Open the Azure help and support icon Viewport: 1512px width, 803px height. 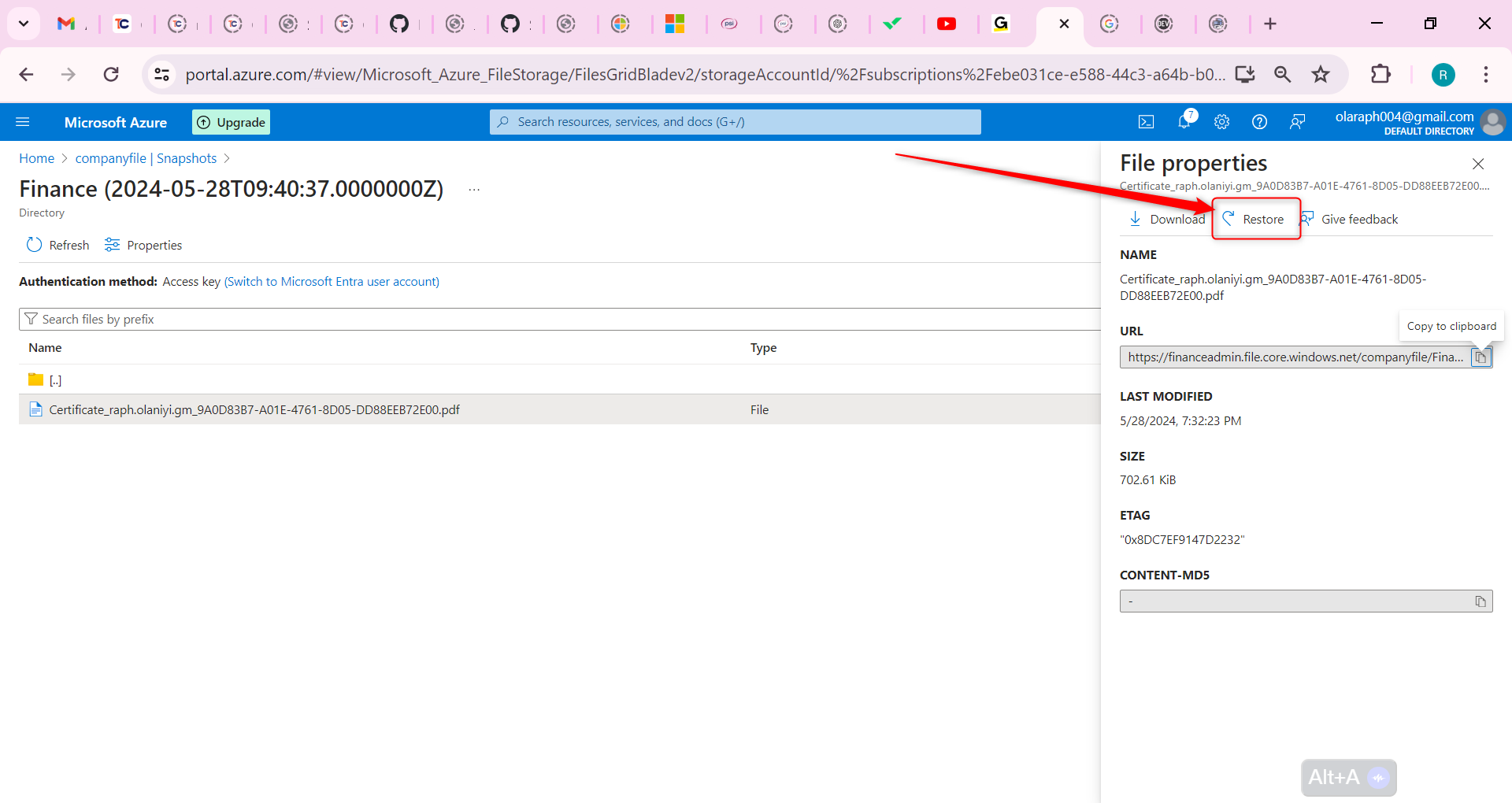coord(1260,122)
